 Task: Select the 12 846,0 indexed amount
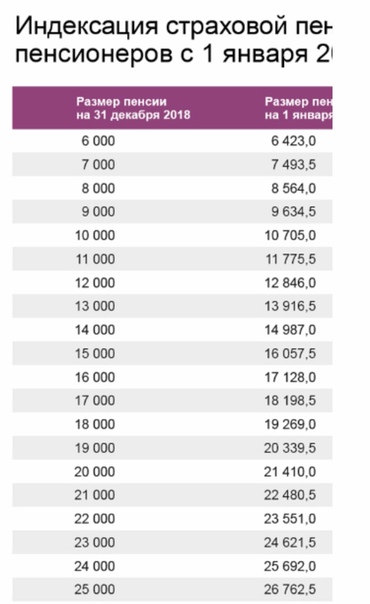(x=290, y=283)
